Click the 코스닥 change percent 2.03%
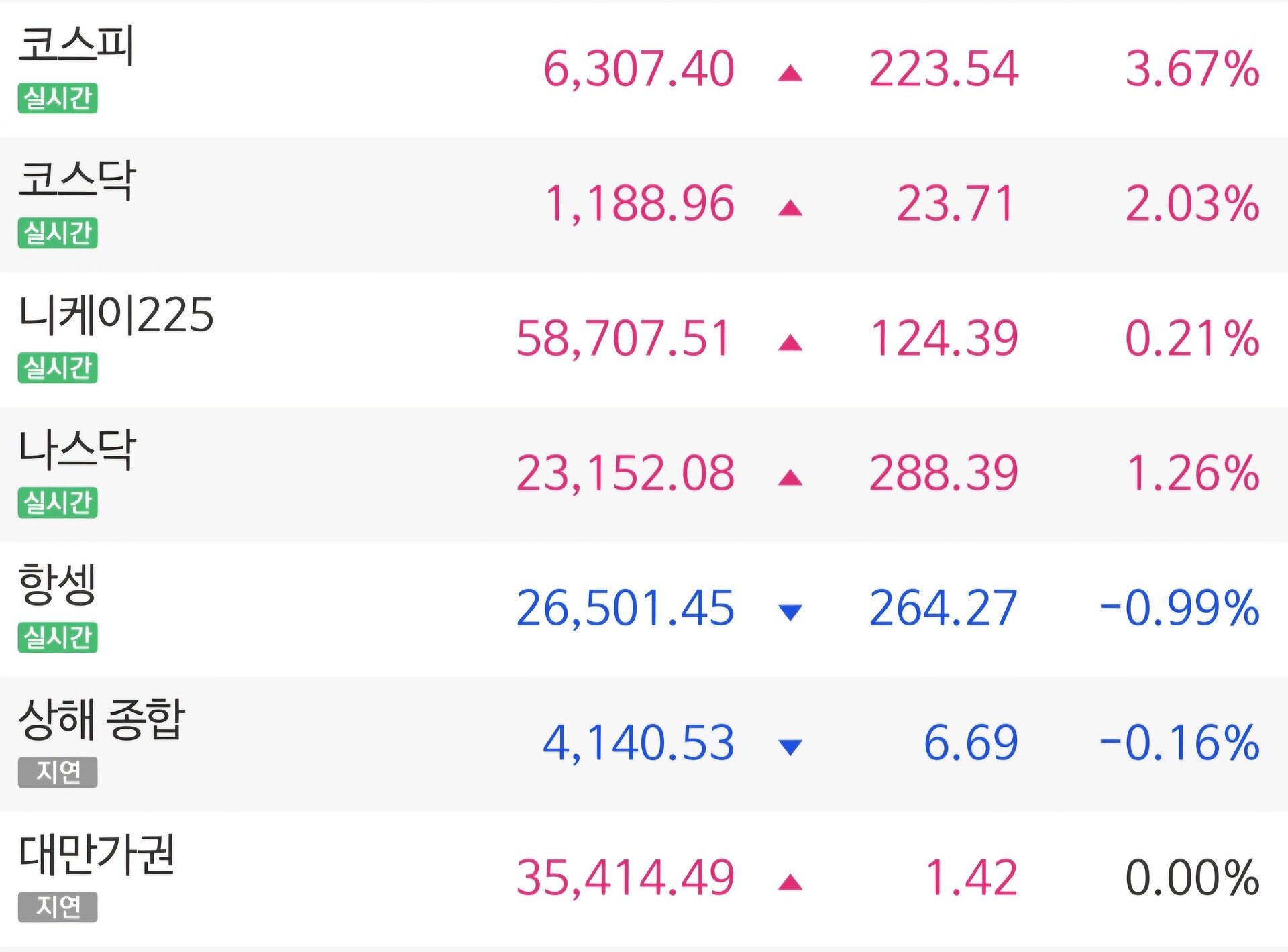The width and height of the screenshot is (1288, 952). (x=1192, y=204)
